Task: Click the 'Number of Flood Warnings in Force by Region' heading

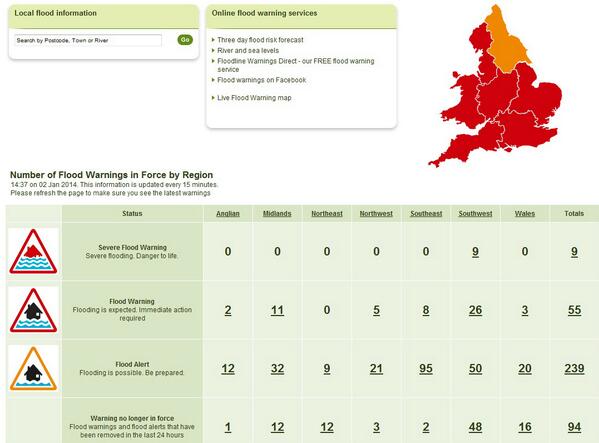Action: coord(112,175)
